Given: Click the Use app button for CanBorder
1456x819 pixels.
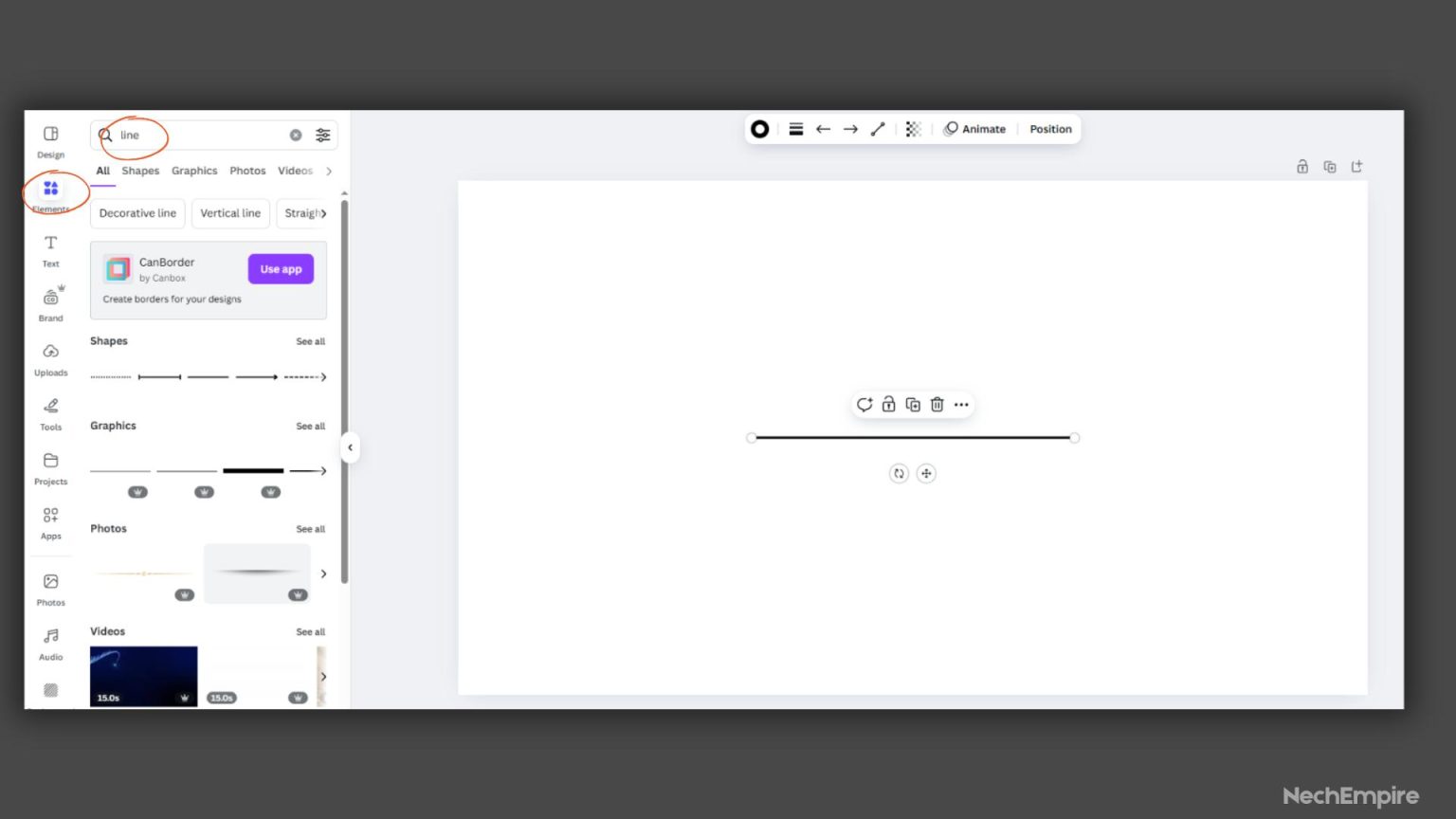Looking at the screenshot, I should click(x=281, y=268).
